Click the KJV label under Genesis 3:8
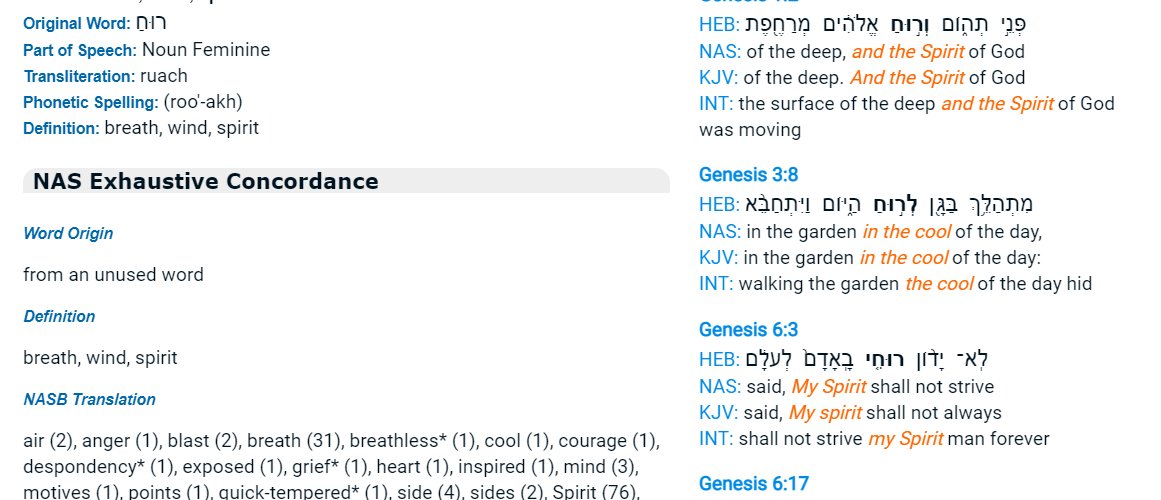Image resolution: width=1161 pixels, height=500 pixels. click(x=716, y=258)
